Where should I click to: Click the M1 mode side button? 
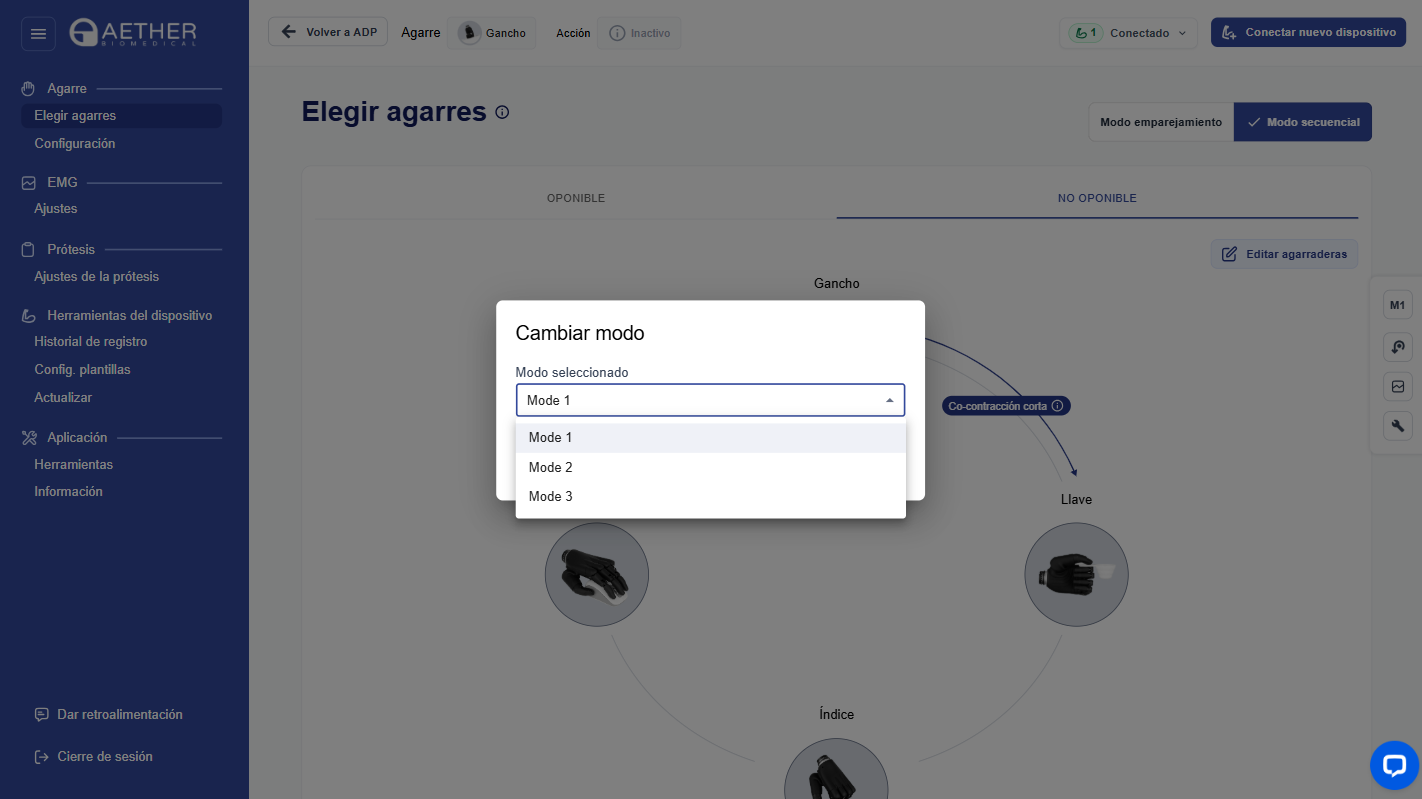pos(1397,305)
